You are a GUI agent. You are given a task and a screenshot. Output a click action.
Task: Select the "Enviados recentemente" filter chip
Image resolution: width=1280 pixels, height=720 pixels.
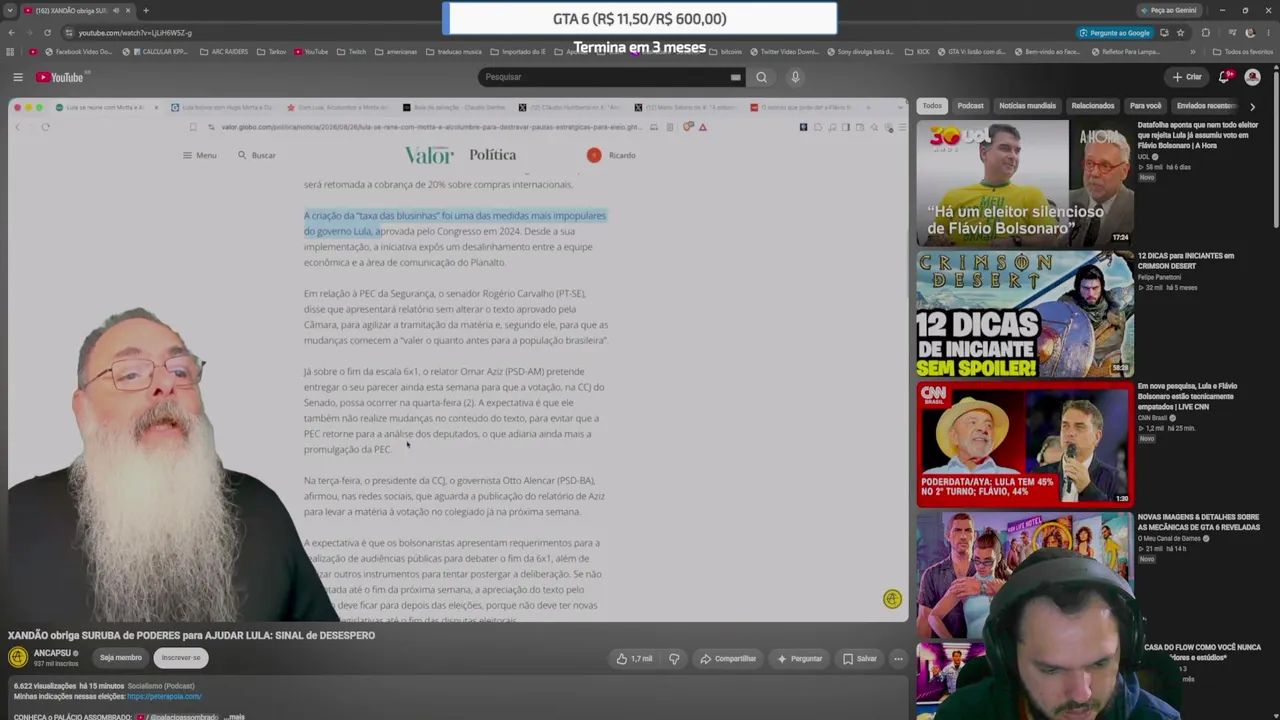1206,106
